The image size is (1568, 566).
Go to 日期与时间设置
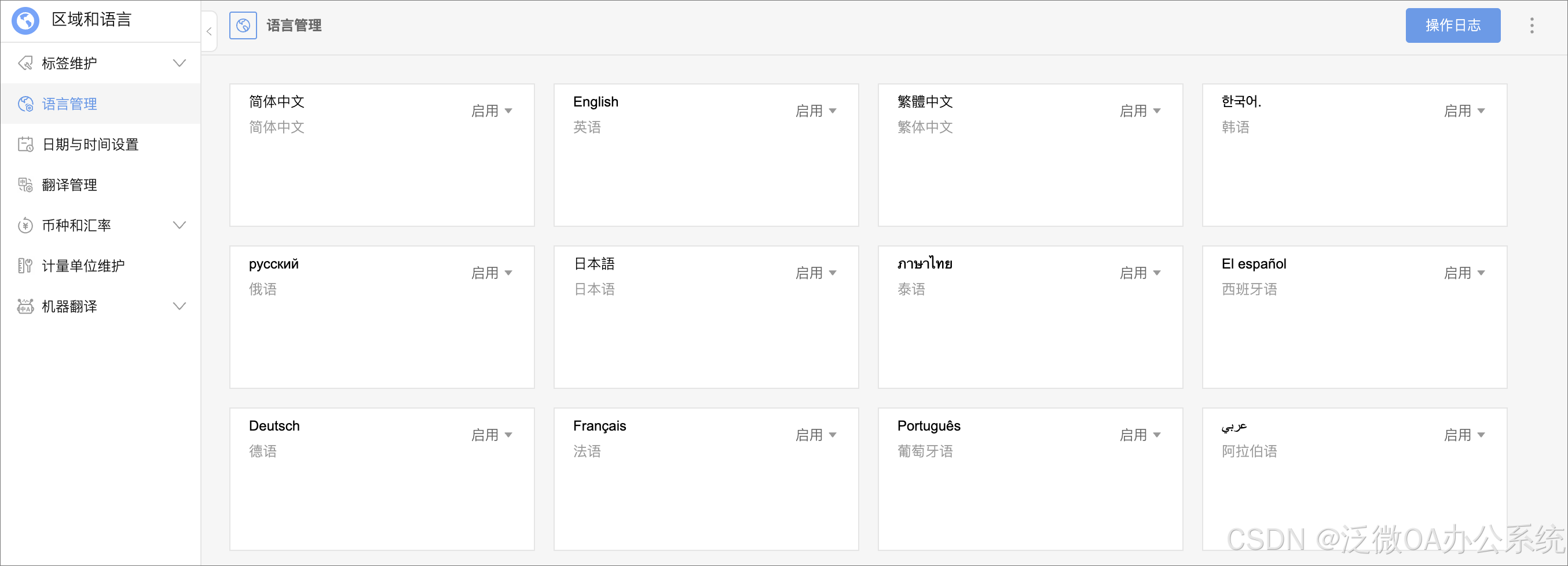coord(100,144)
